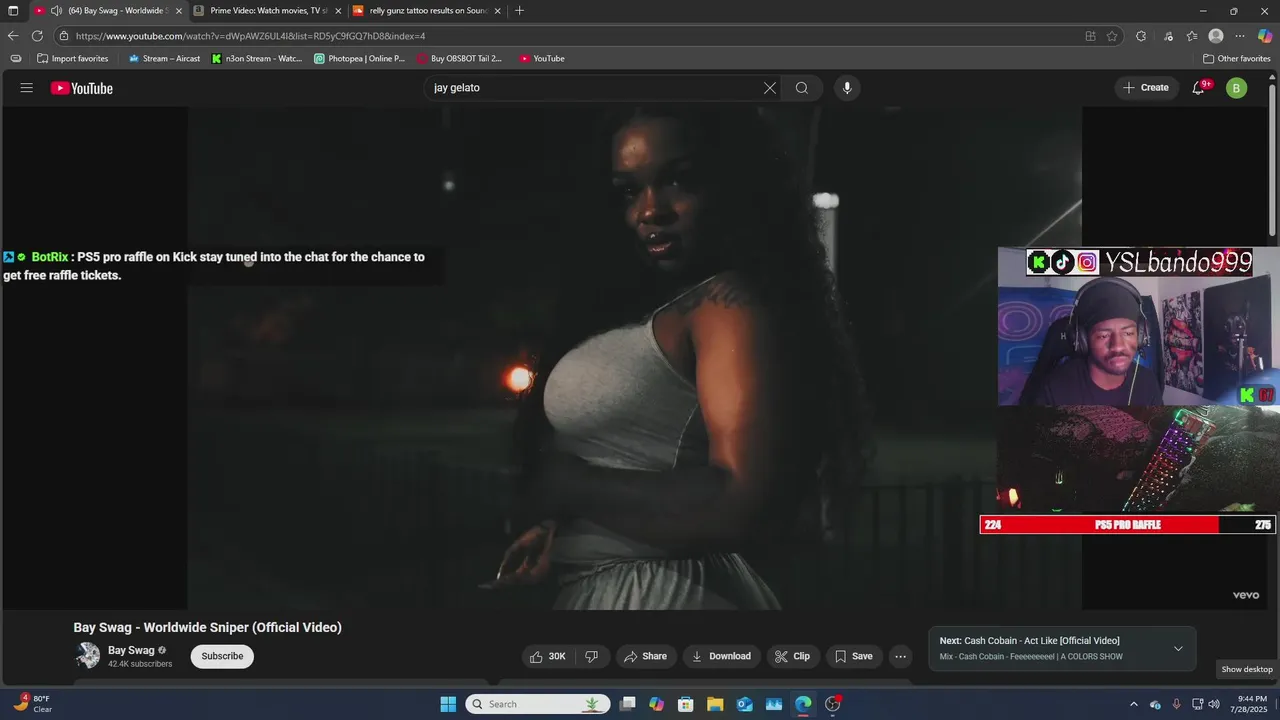Open the Create menu button
The width and height of the screenshot is (1280, 720).
[x=1145, y=88]
